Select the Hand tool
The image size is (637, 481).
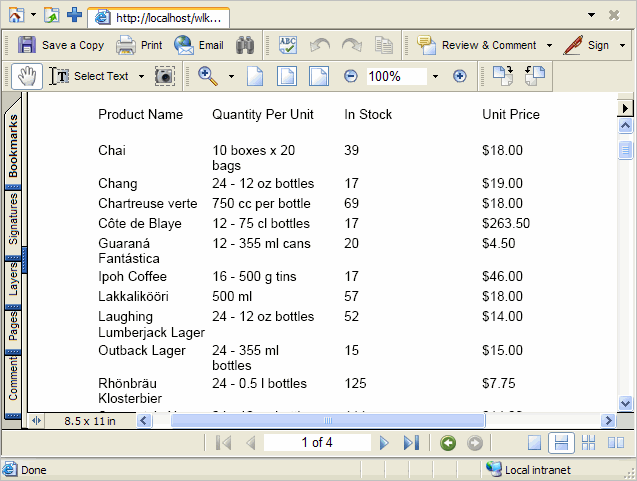(27, 76)
